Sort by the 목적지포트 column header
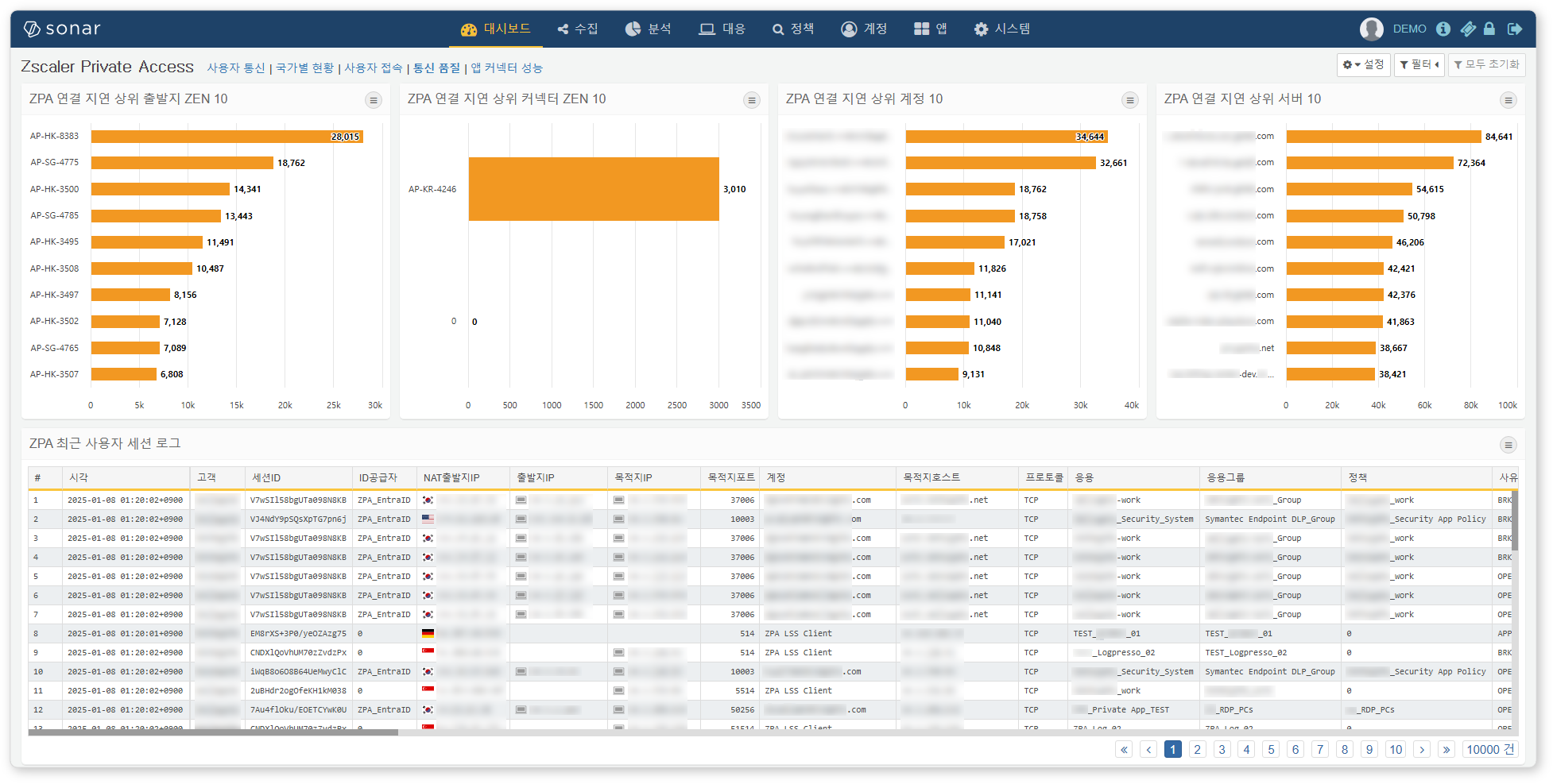The height and width of the screenshot is (784, 1553). (x=731, y=477)
